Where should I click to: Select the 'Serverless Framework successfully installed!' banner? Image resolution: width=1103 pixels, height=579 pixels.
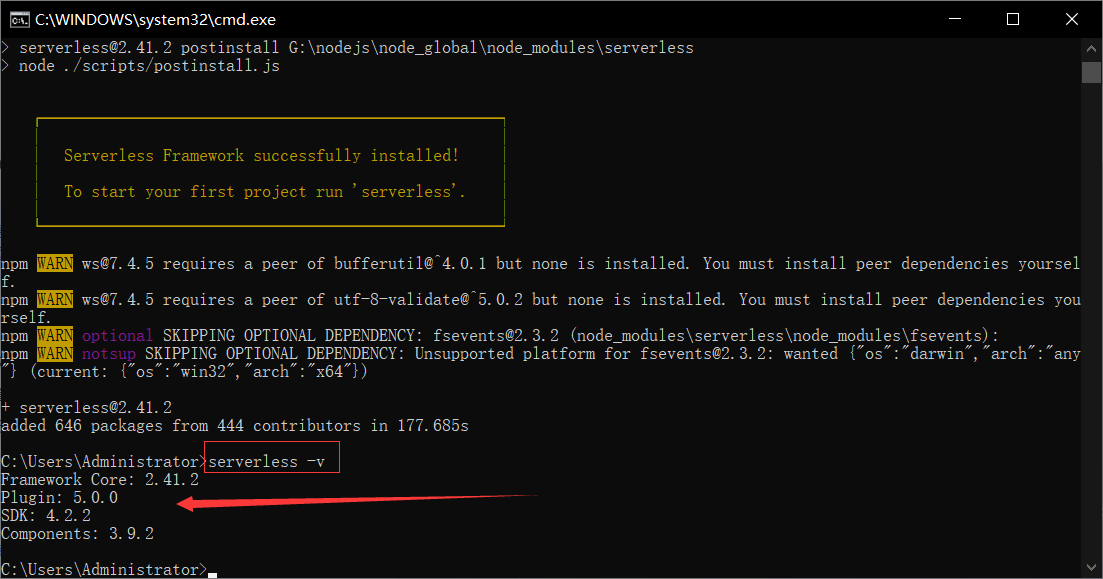(x=260, y=155)
